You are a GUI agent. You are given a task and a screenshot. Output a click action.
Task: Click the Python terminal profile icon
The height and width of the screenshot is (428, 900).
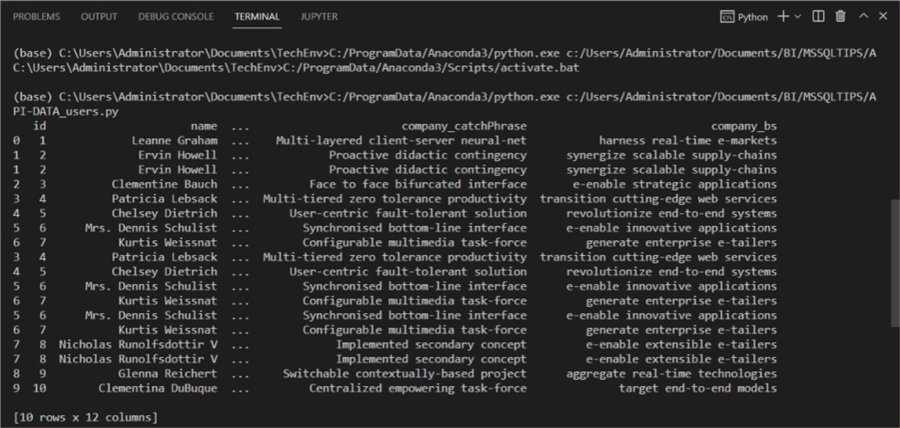[x=728, y=17]
